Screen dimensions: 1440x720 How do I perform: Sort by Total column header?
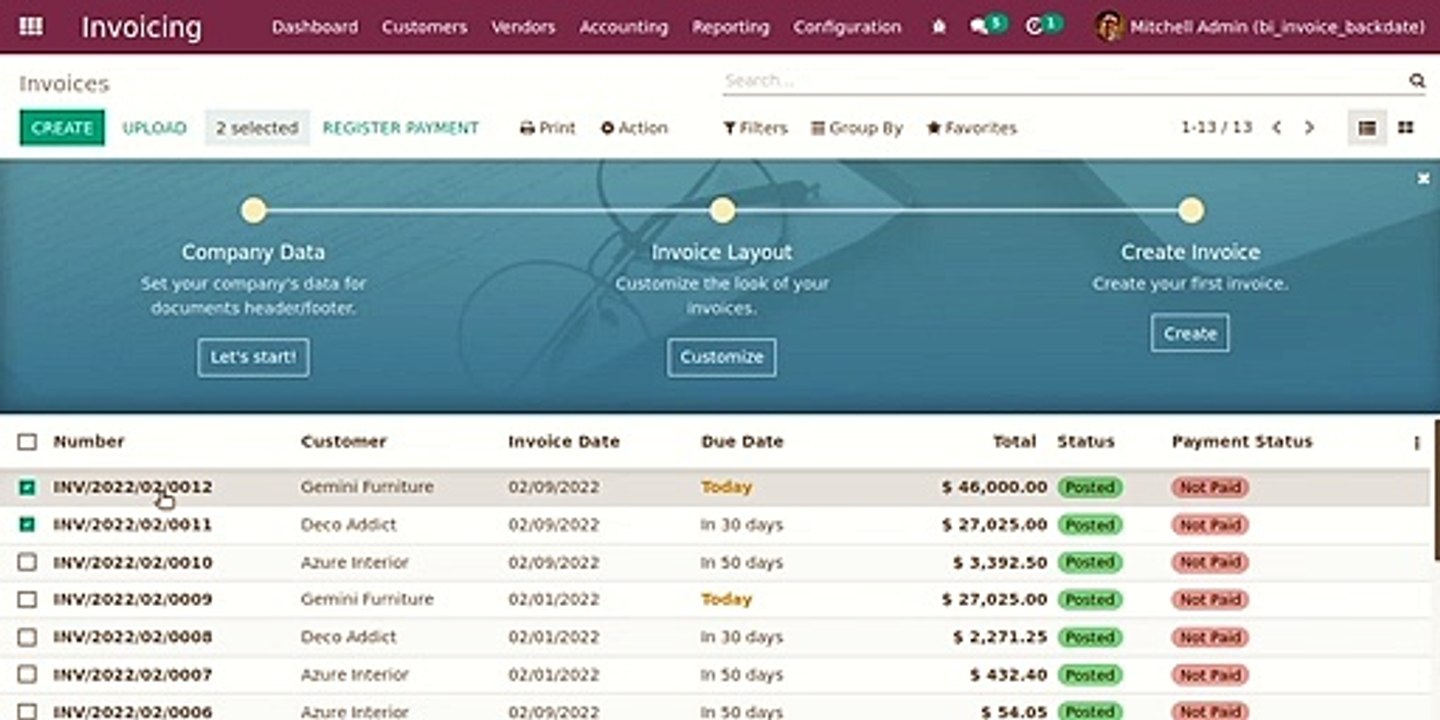[1014, 442]
